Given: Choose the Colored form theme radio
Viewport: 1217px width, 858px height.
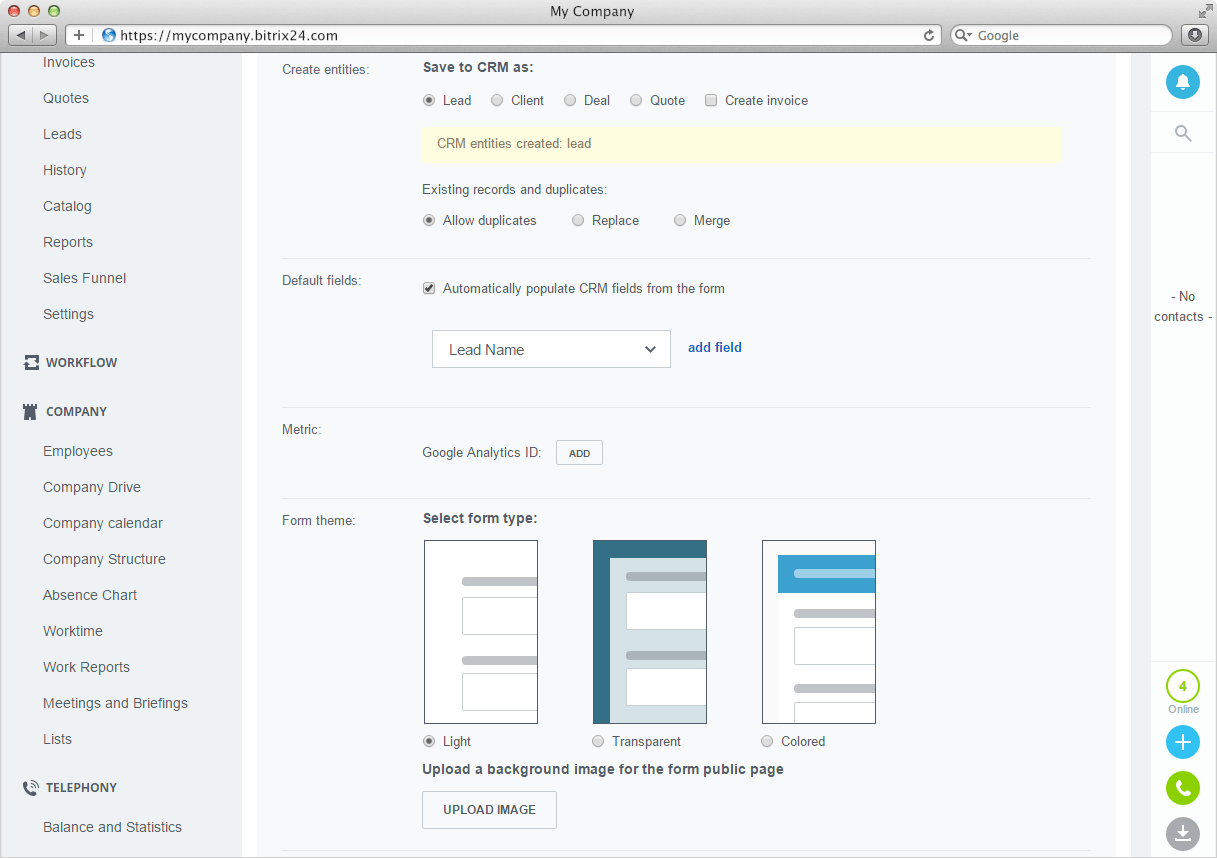Looking at the screenshot, I should pyautogui.click(x=767, y=741).
